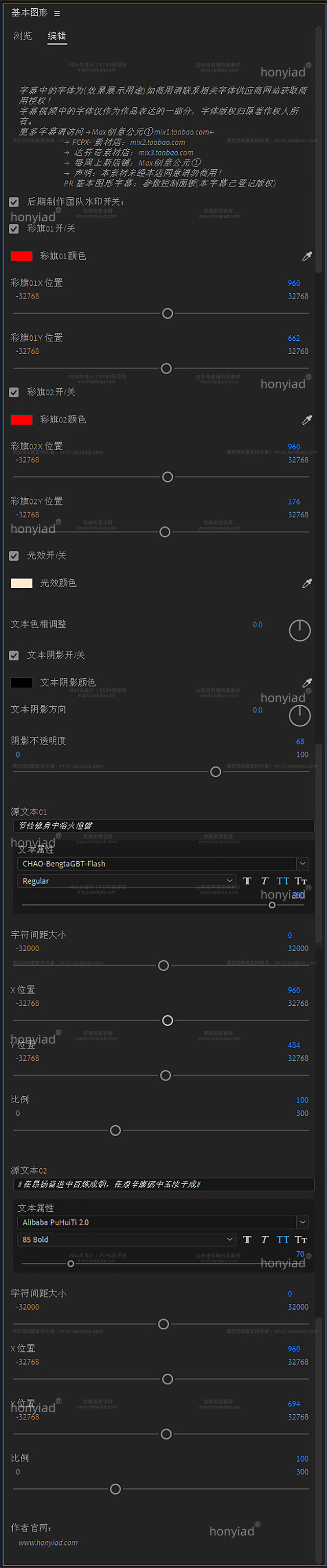327x1568 pixels.
Task: Use the eyedropper beside 光效颜色
Action: point(307,583)
